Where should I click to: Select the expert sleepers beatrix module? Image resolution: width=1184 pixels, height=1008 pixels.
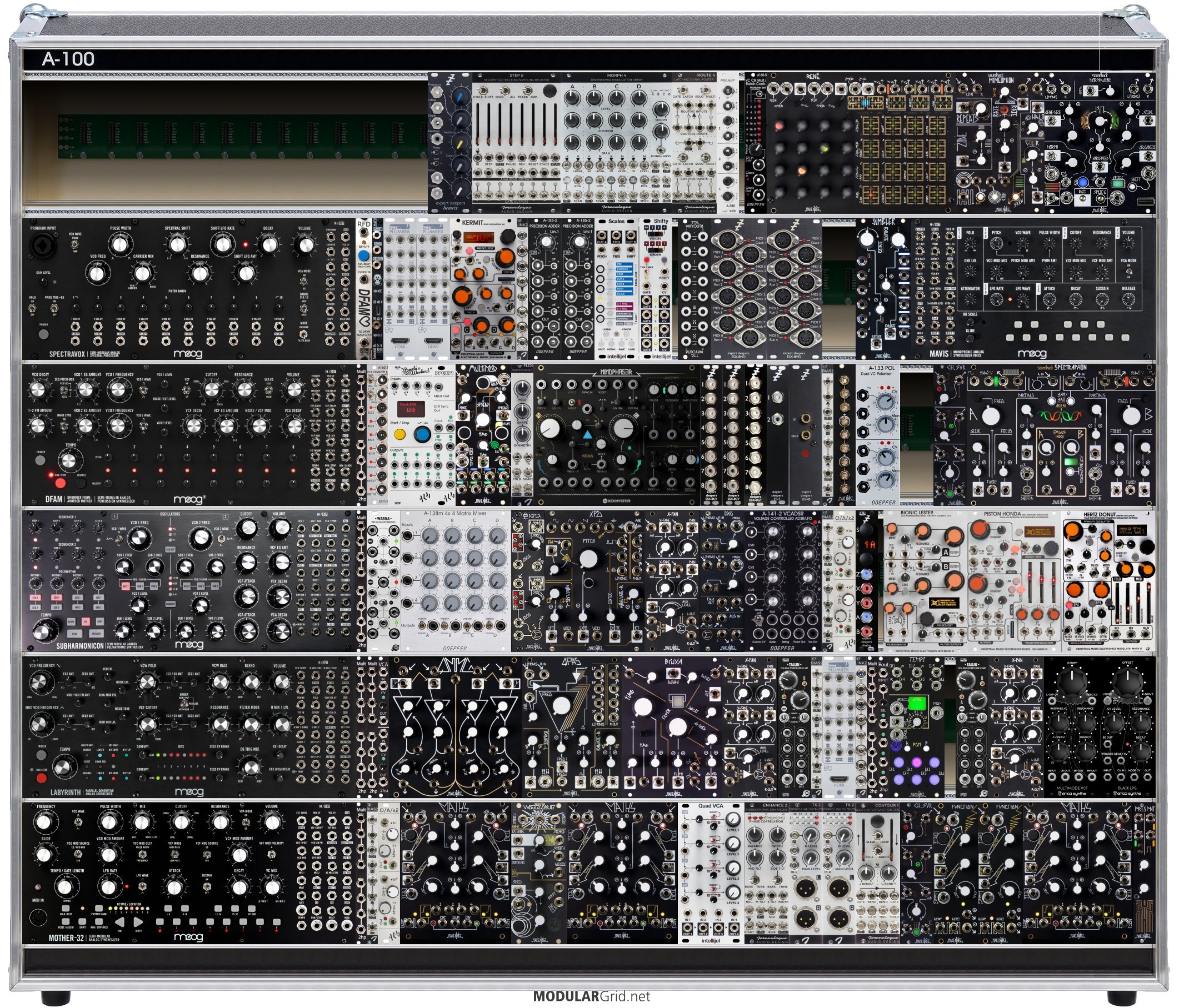click(451, 143)
